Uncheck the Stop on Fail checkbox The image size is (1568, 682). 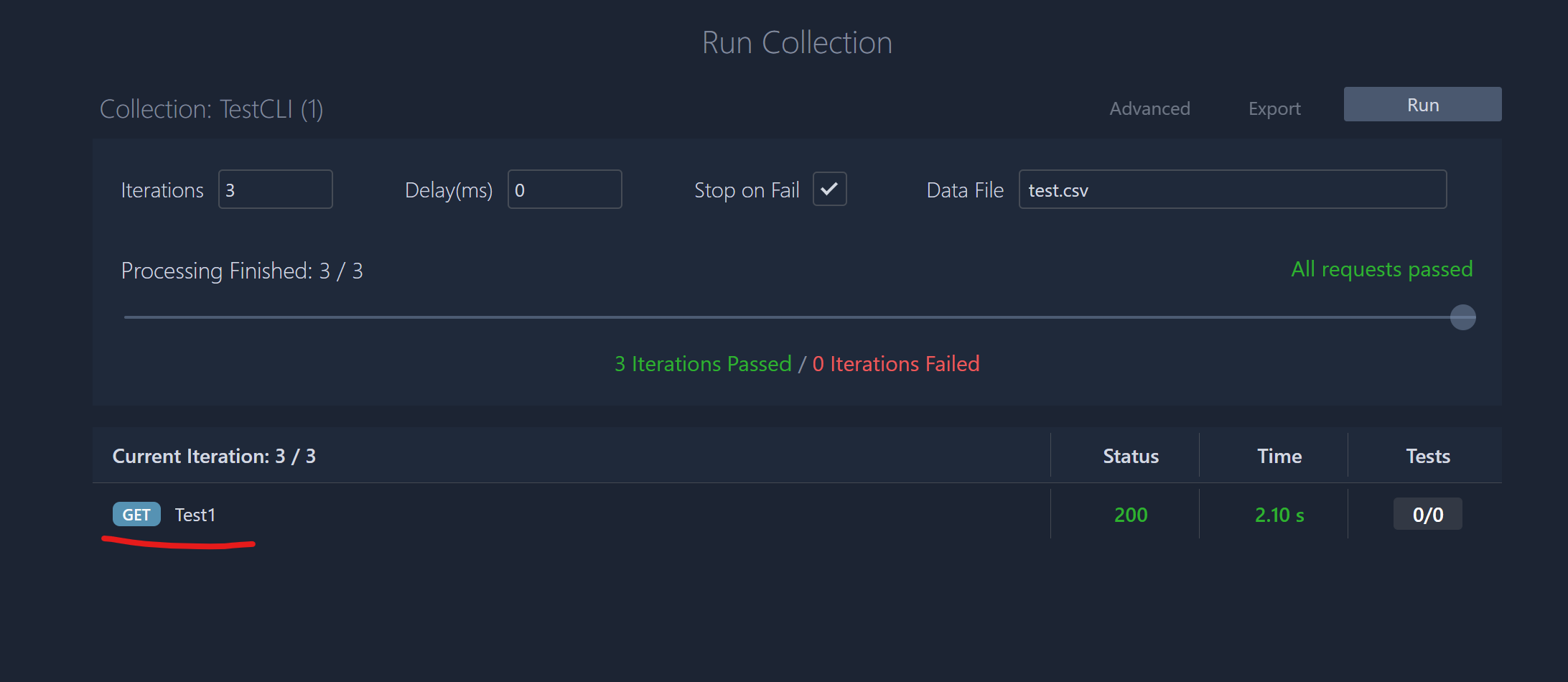point(829,189)
